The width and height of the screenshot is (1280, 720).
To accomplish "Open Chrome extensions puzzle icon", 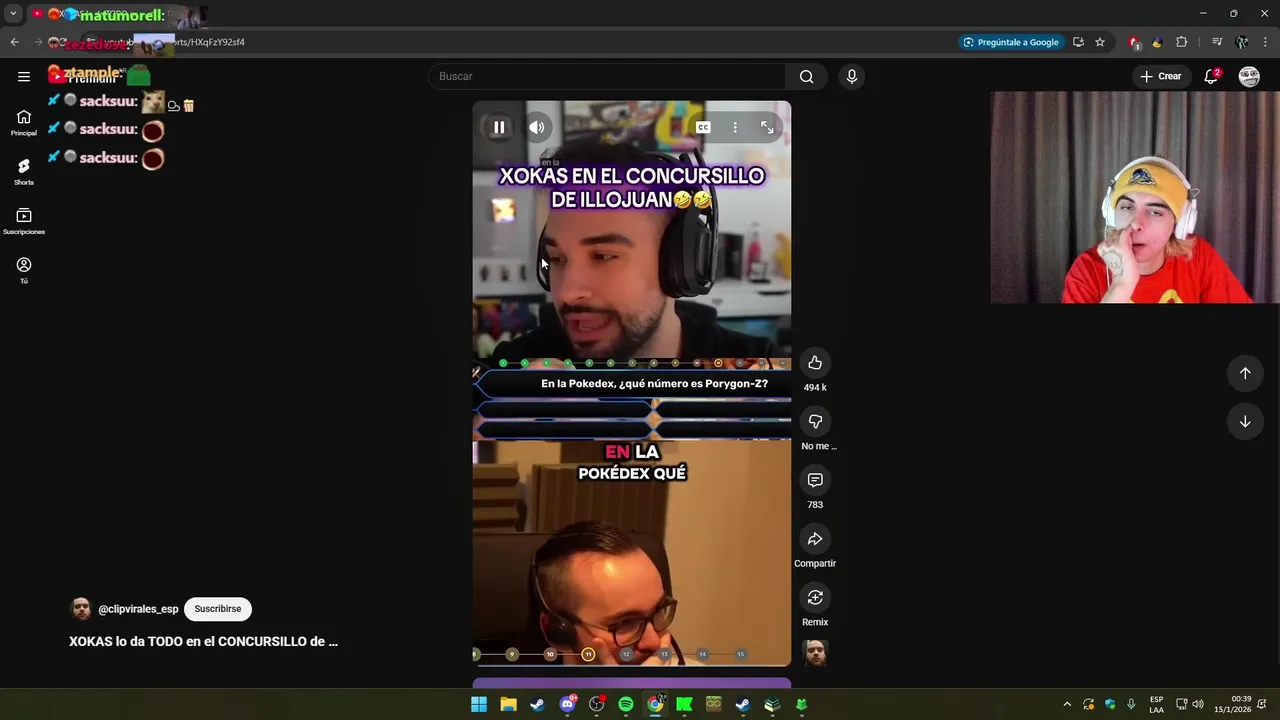I will click(x=1182, y=42).
